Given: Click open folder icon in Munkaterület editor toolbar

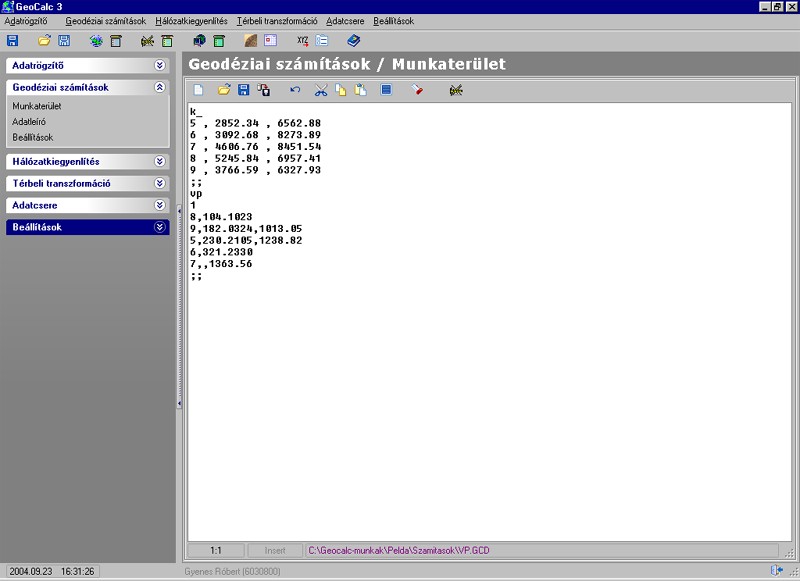Looking at the screenshot, I should point(224,90).
